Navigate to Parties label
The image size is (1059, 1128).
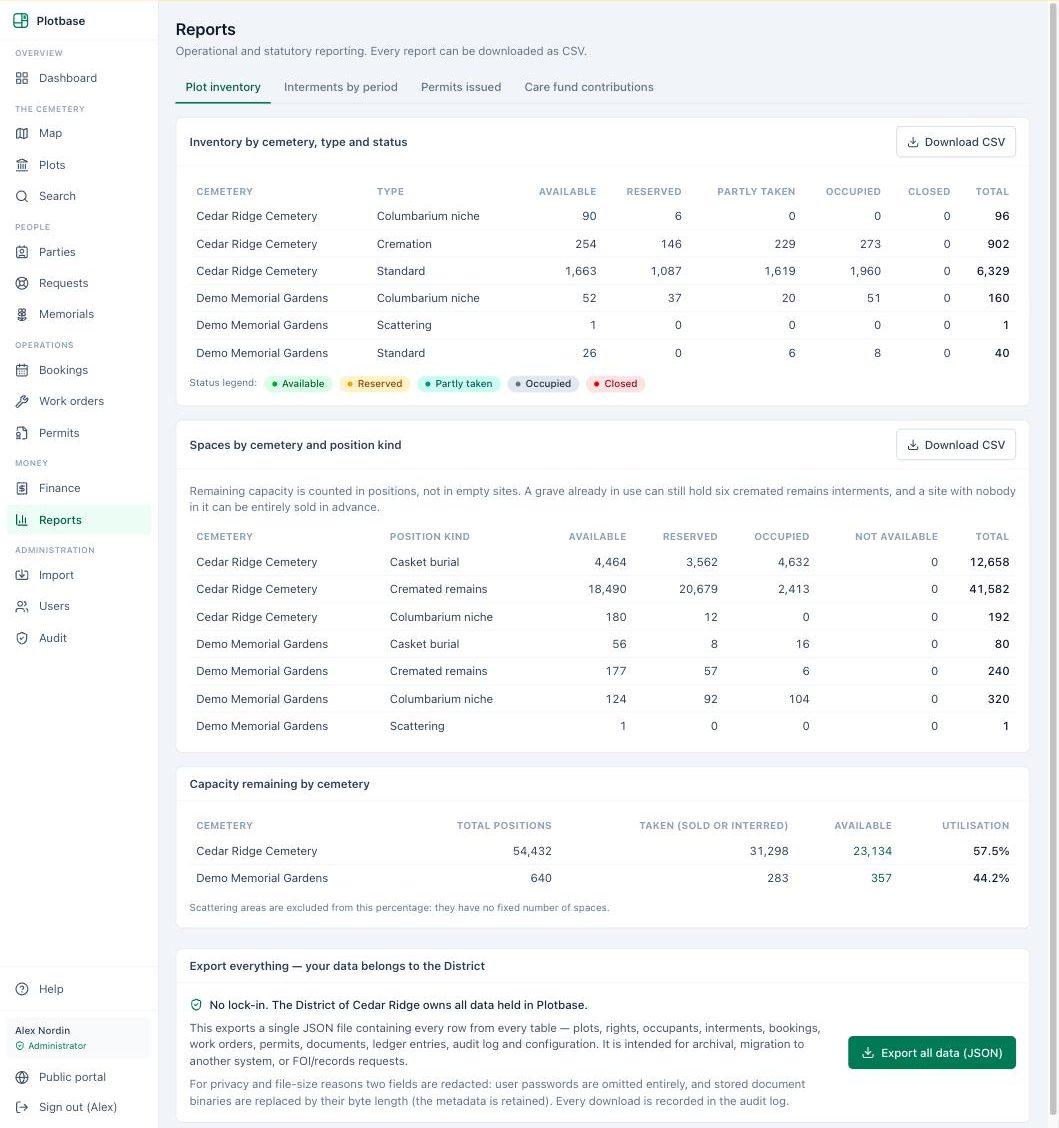point(57,252)
